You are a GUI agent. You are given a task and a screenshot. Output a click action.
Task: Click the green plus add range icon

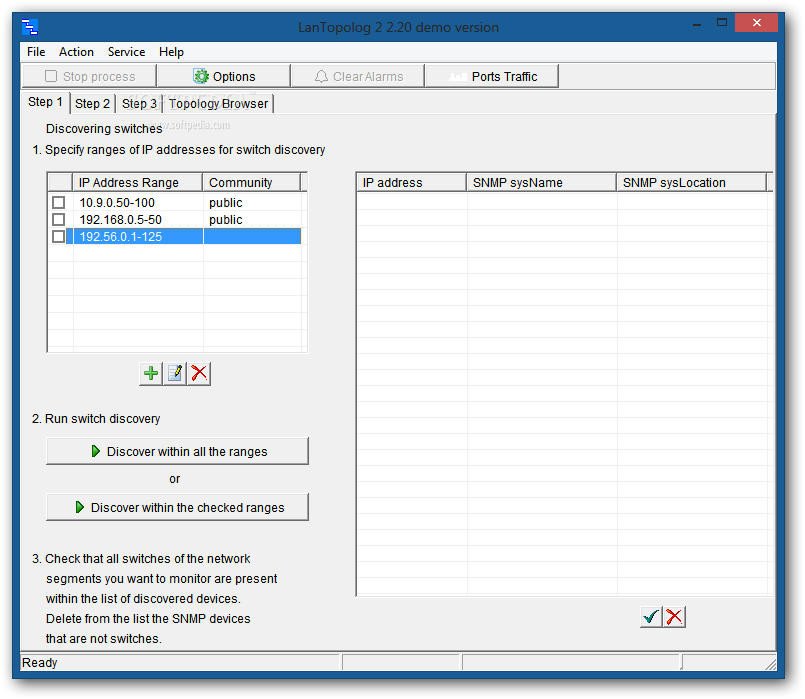pyautogui.click(x=150, y=373)
